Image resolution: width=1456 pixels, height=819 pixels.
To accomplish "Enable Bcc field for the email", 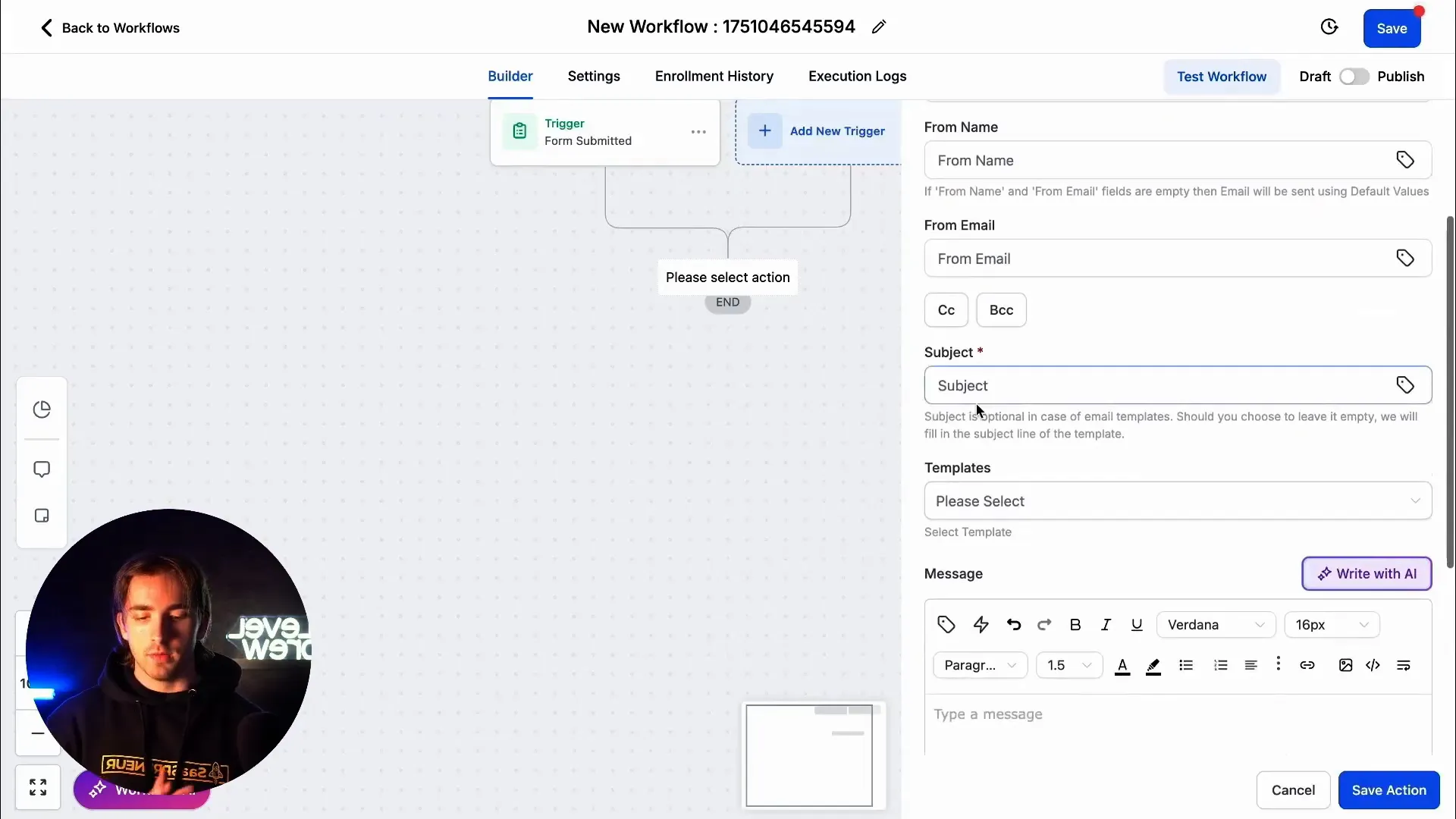I will [1001, 309].
